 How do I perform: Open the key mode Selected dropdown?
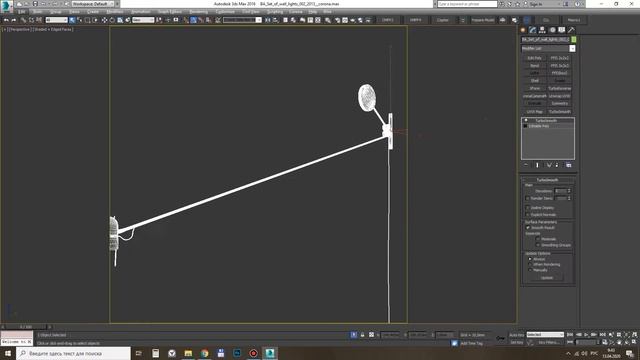pyautogui.click(x=545, y=335)
